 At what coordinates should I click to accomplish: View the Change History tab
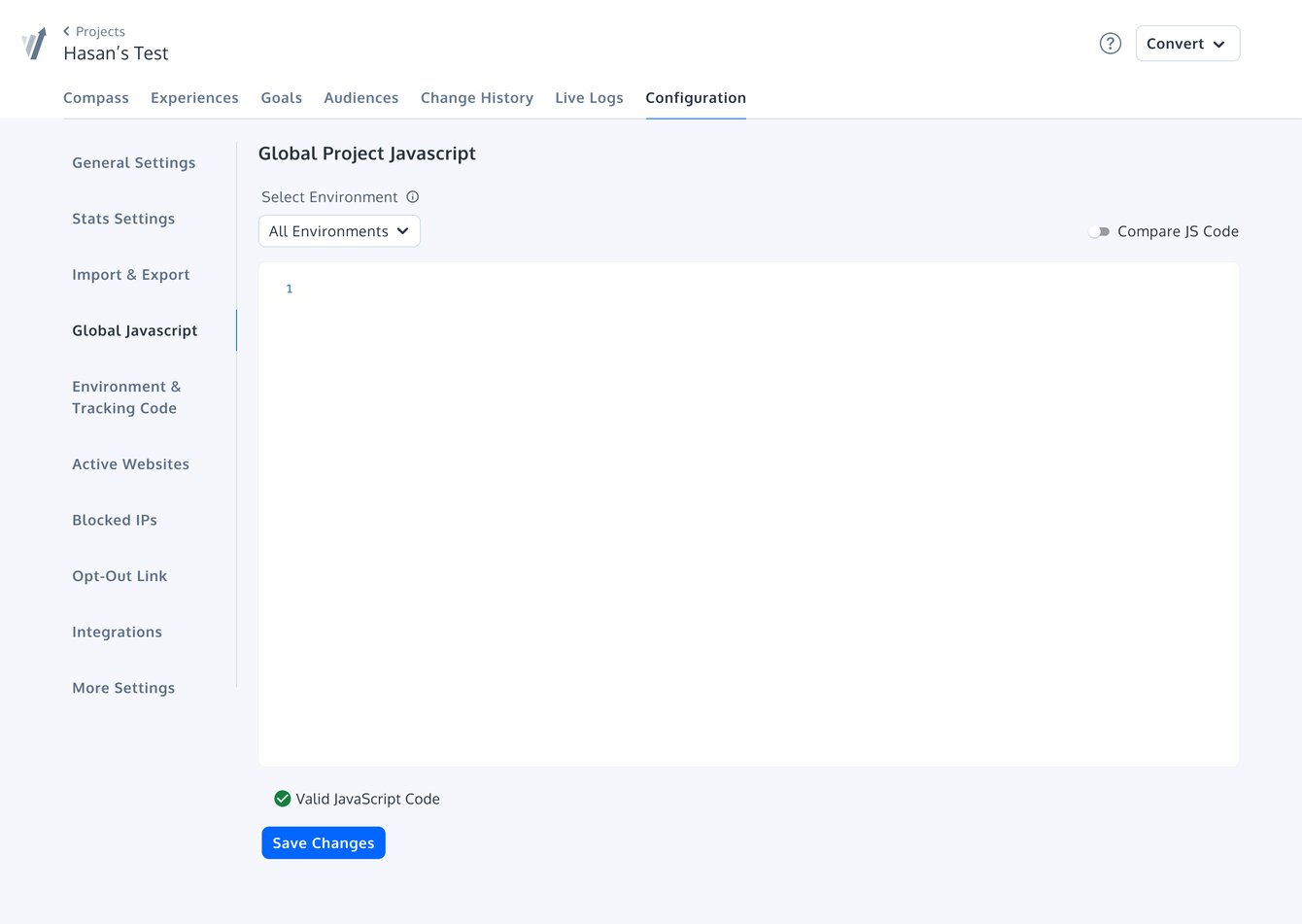[x=477, y=98]
